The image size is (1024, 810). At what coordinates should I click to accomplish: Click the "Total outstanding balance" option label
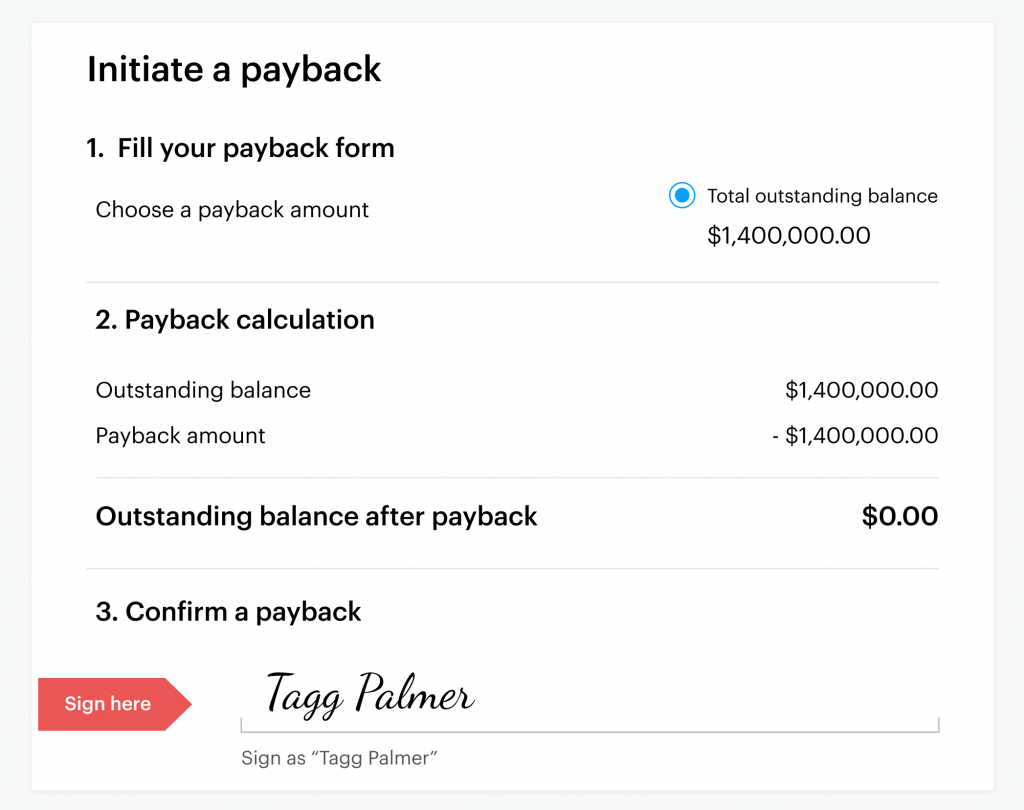click(822, 196)
